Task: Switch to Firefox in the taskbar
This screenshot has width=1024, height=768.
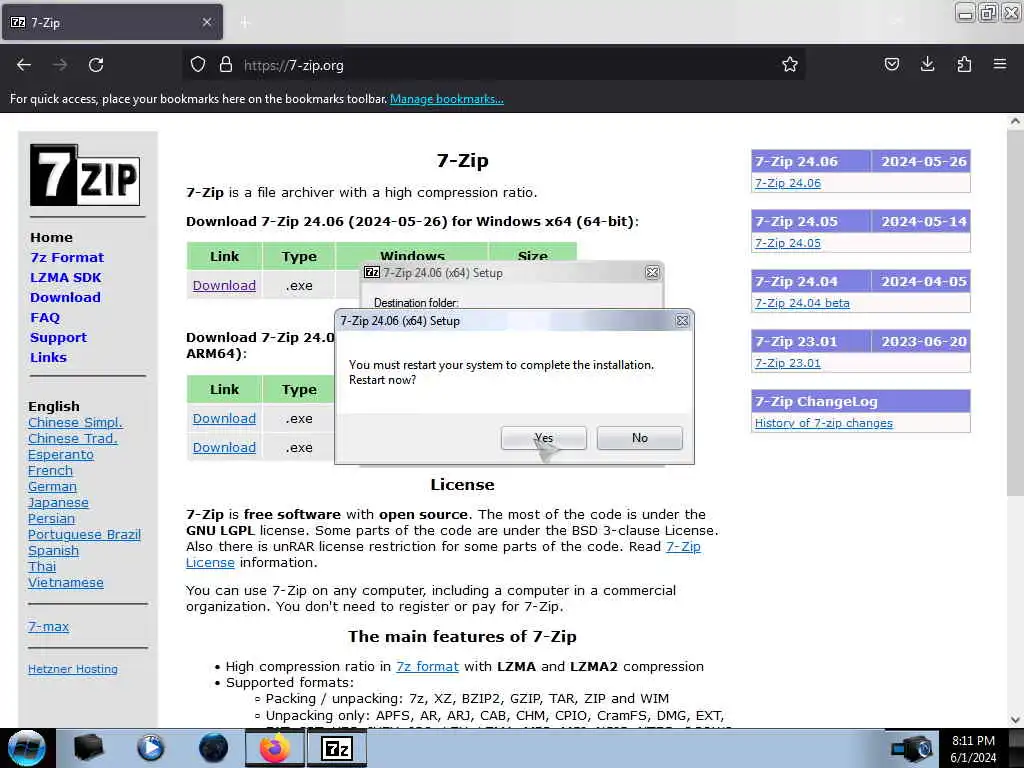Action: pyautogui.click(x=275, y=748)
